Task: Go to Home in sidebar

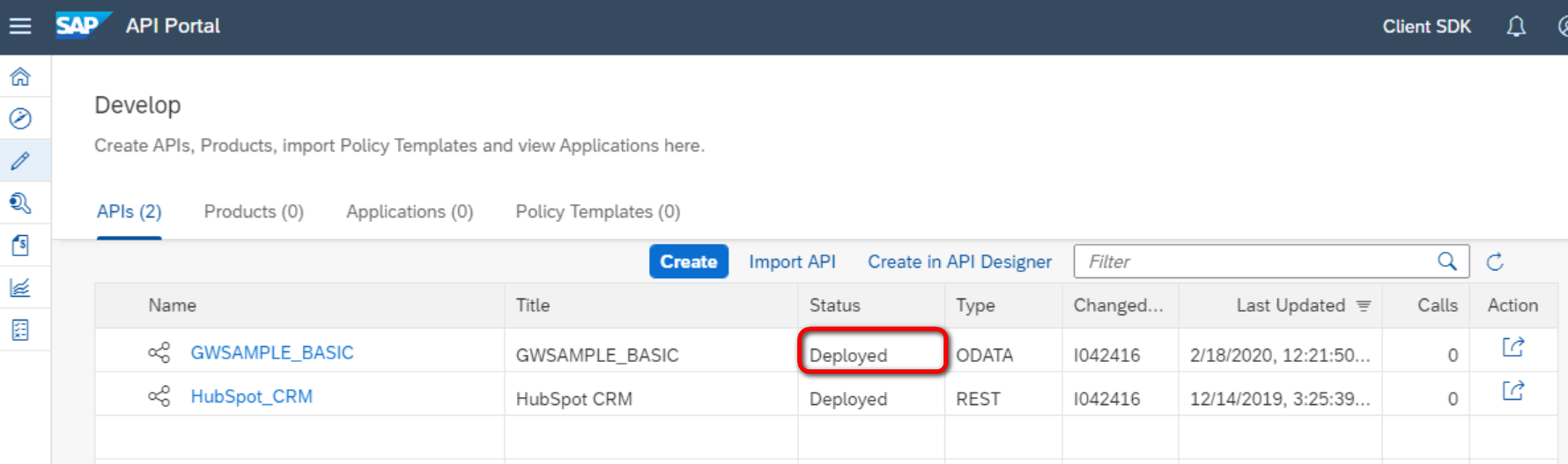Action: pos(20,77)
